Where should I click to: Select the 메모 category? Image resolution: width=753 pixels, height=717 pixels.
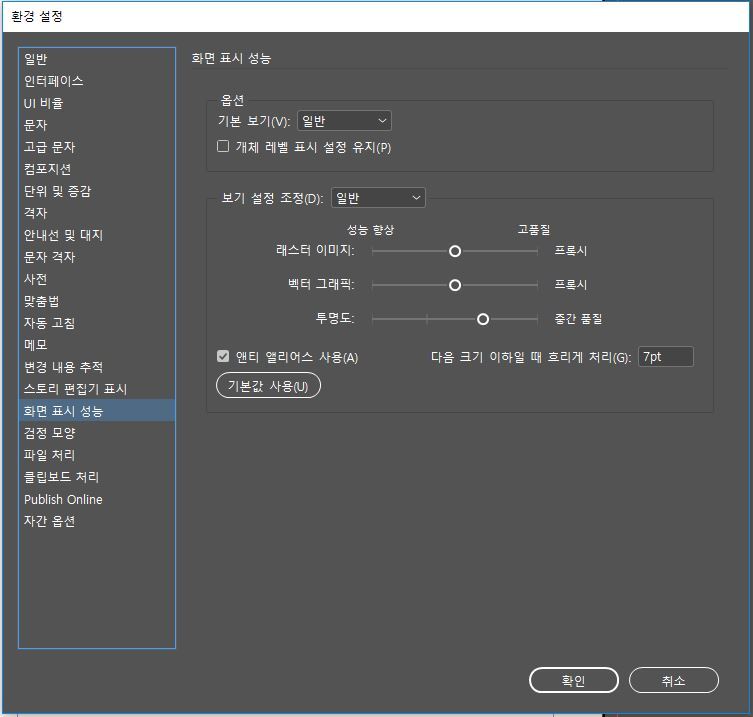97,345
